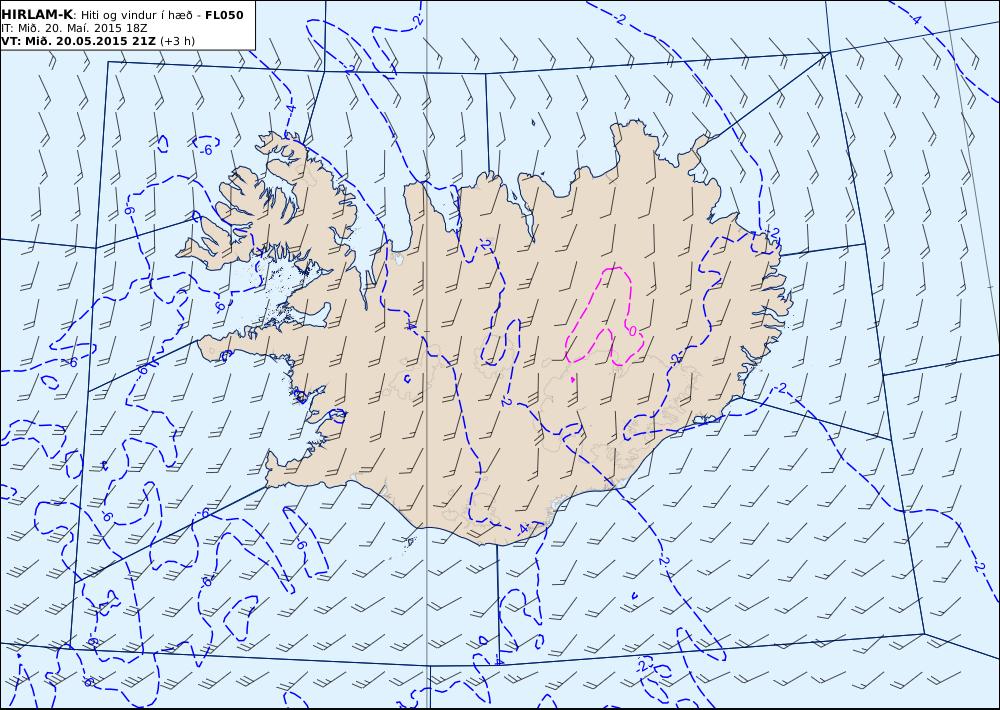Click the magenta 0 degree contour label

[633, 330]
